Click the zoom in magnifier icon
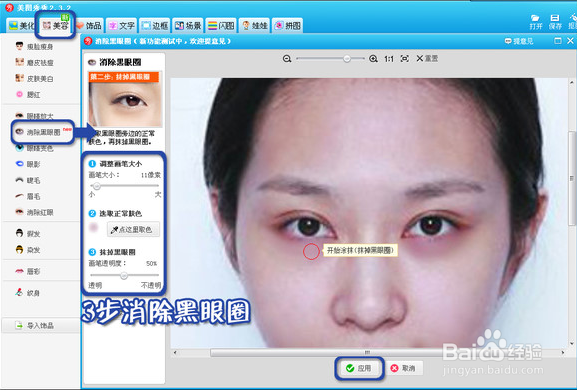 tap(373, 59)
